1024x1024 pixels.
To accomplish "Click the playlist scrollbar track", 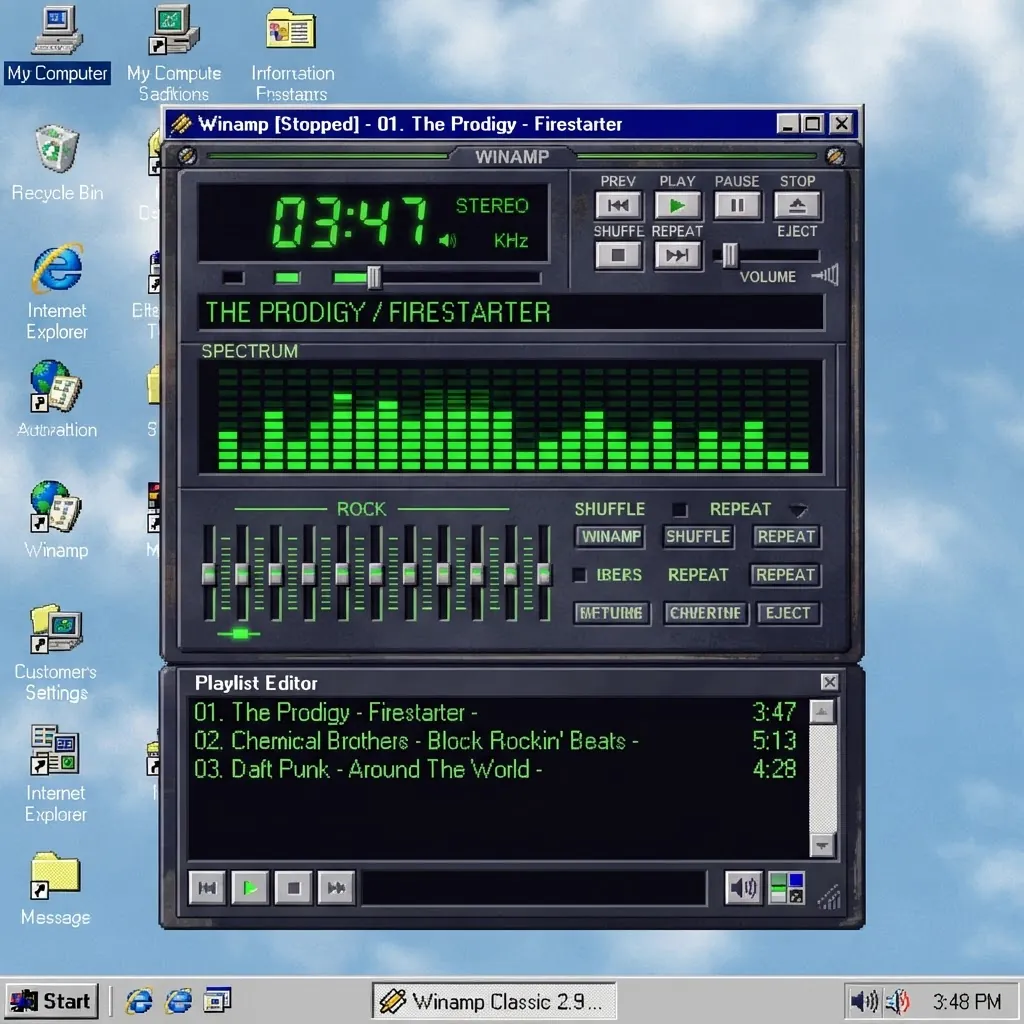I will coord(822,778).
